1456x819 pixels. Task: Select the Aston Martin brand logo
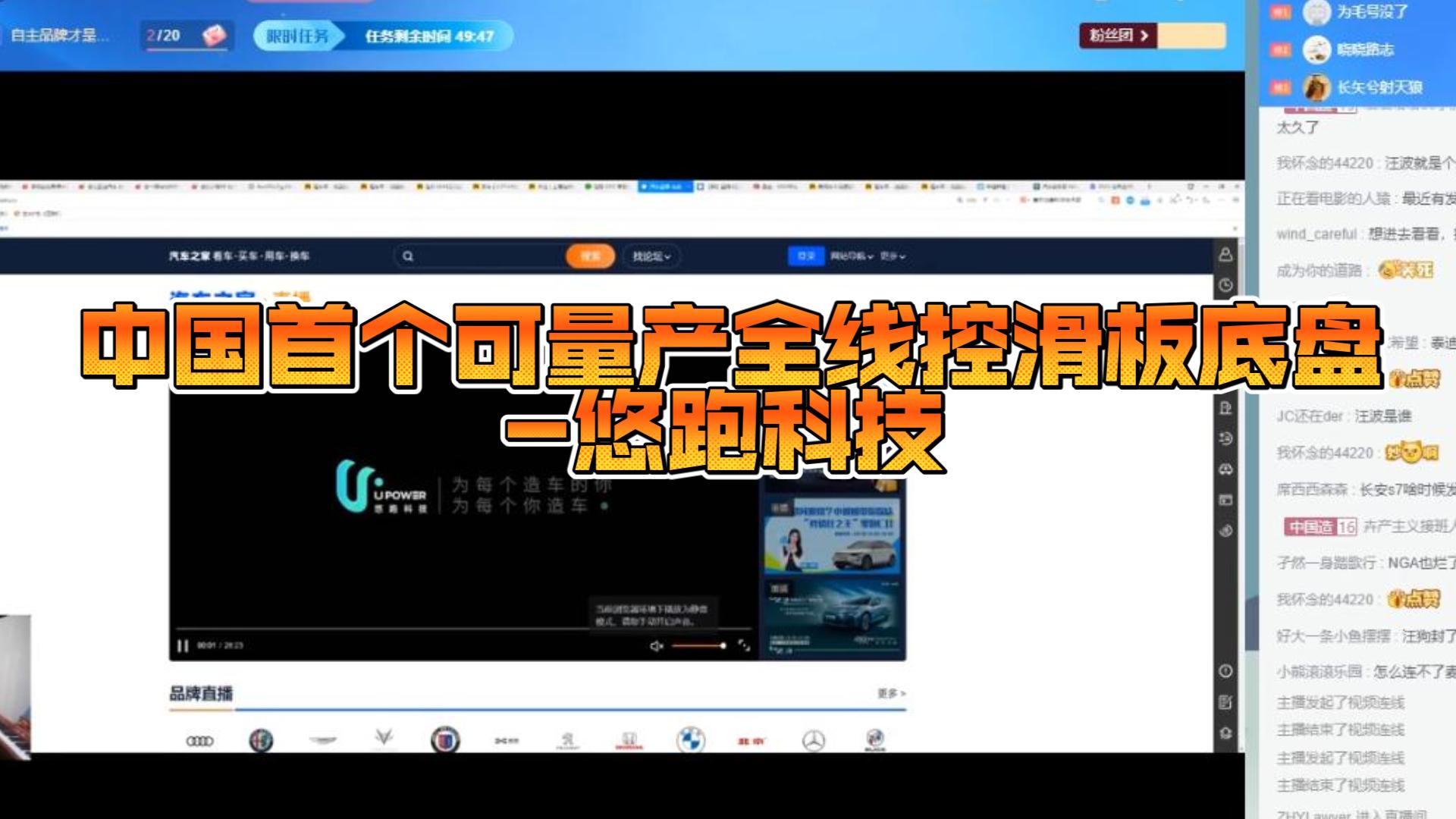pyautogui.click(x=322, y=739)
